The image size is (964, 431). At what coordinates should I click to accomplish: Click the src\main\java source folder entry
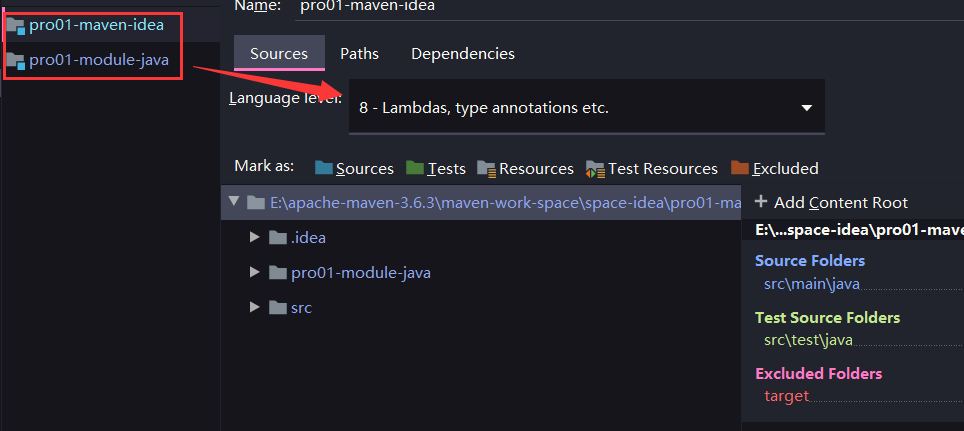pos(812,284)
